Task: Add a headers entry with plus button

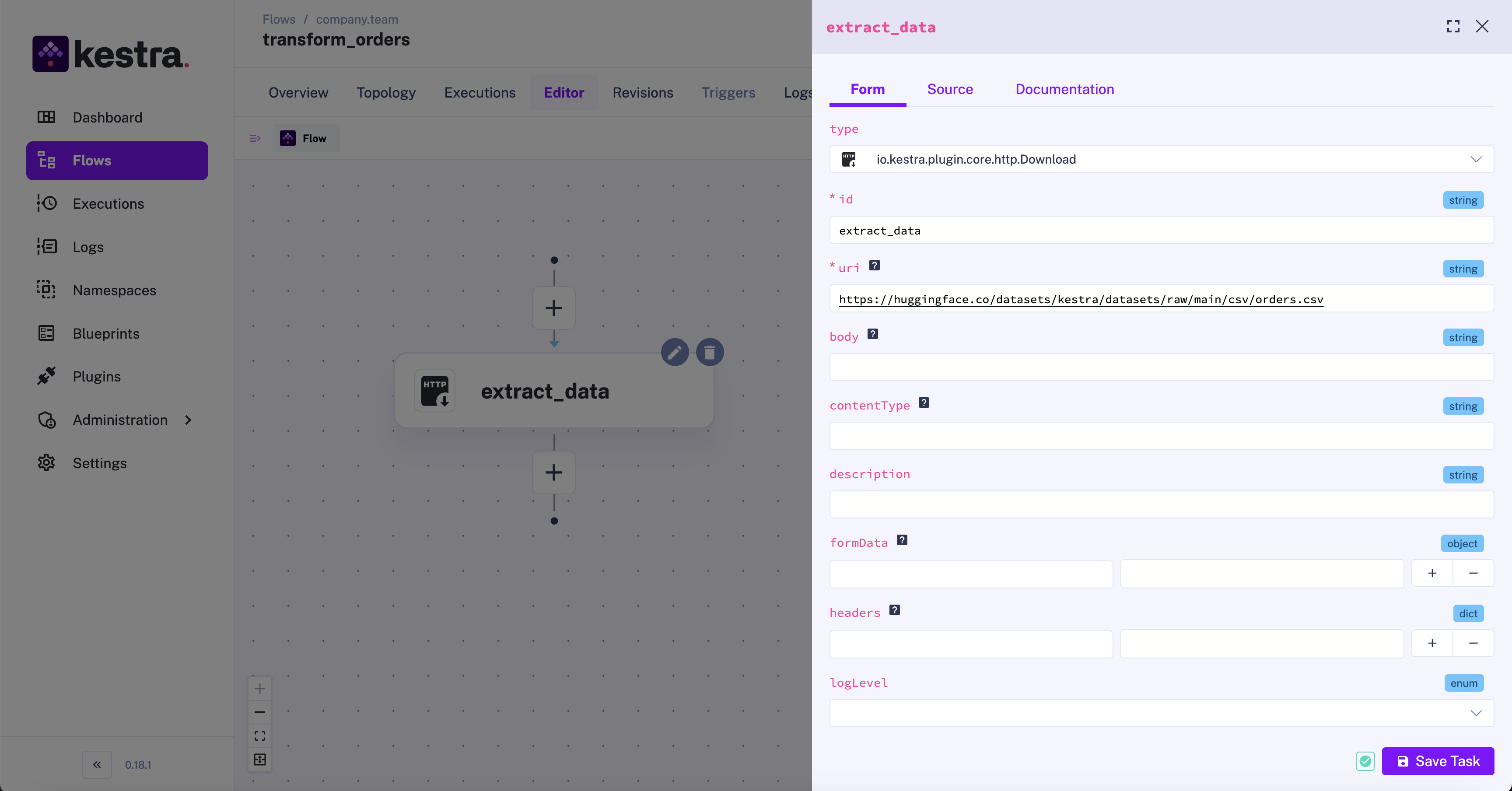Action: click(x=1431, y=643)
